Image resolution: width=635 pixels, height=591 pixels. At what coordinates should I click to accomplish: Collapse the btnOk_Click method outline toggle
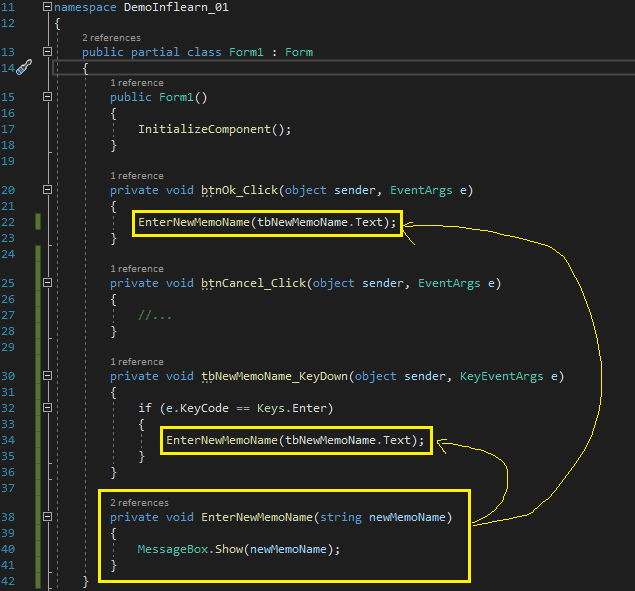[x=47, y=190]
